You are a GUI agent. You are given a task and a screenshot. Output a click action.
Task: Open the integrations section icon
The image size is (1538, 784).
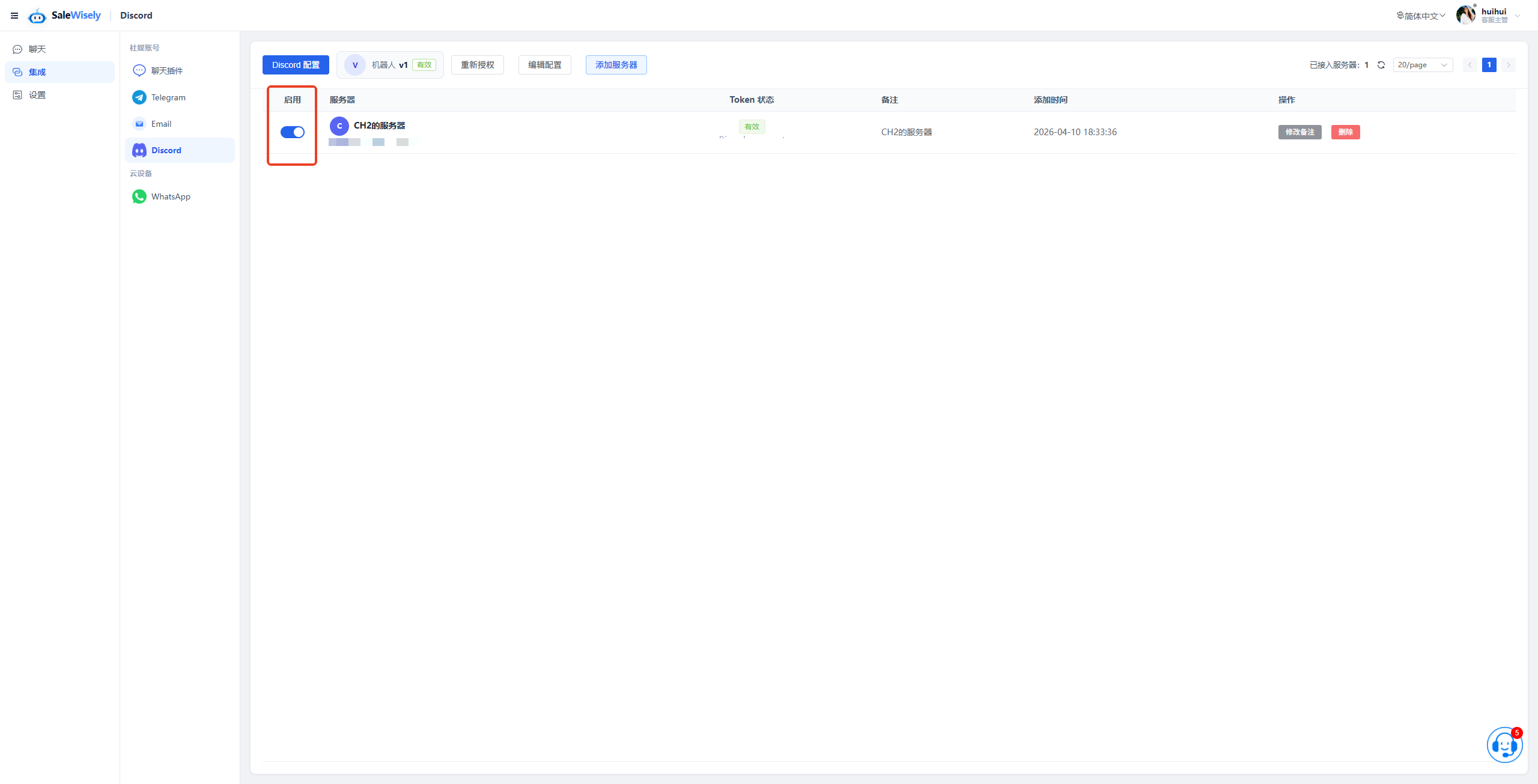point(17,72)
